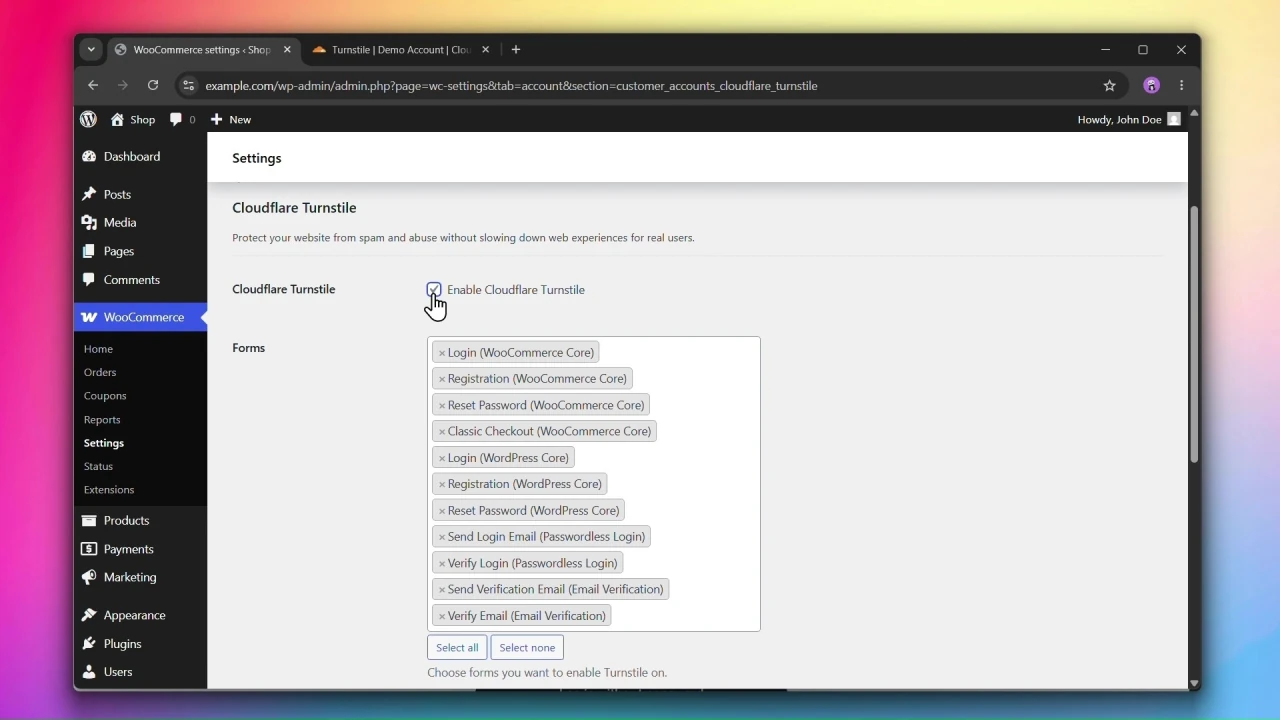1280x720 pixels.
Task: Remove Registration (WooCommerce Core) tag
Action: tap(441, 379)
